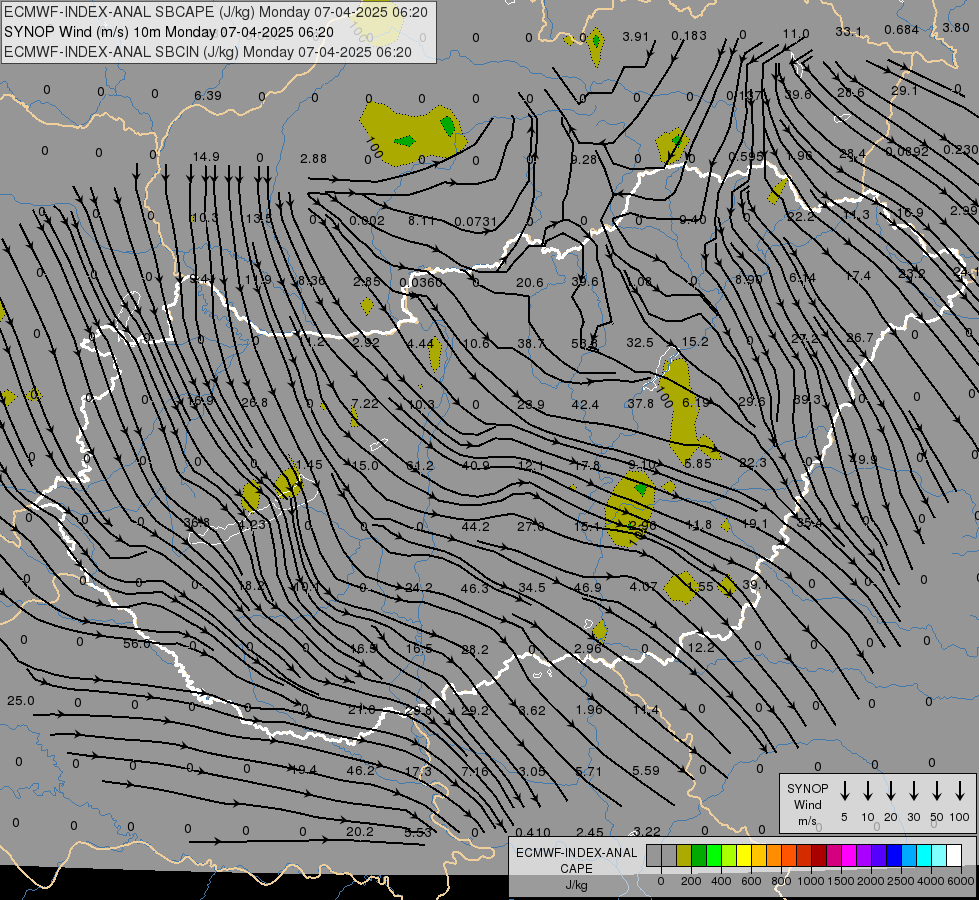Click the map value 9.28

pyautogui.click(x=584, y=160)
